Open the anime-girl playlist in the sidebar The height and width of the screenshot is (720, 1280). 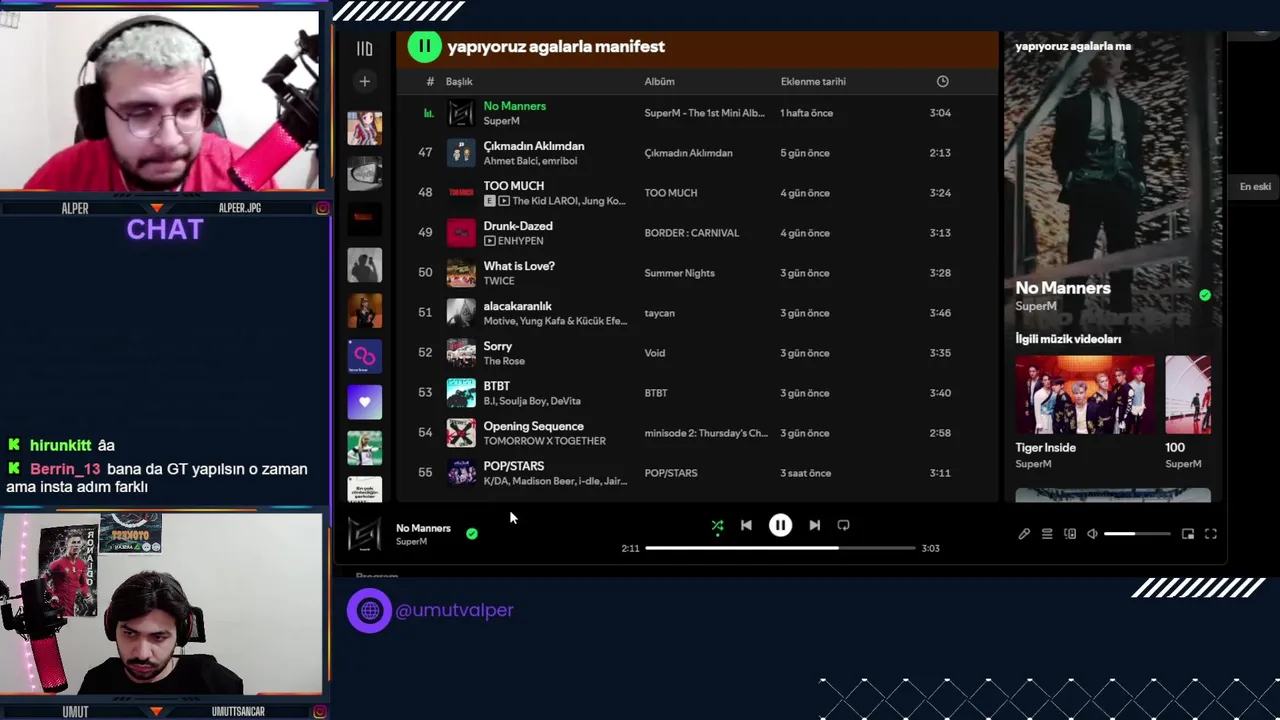pyautogui.click(x=364, y=128)
